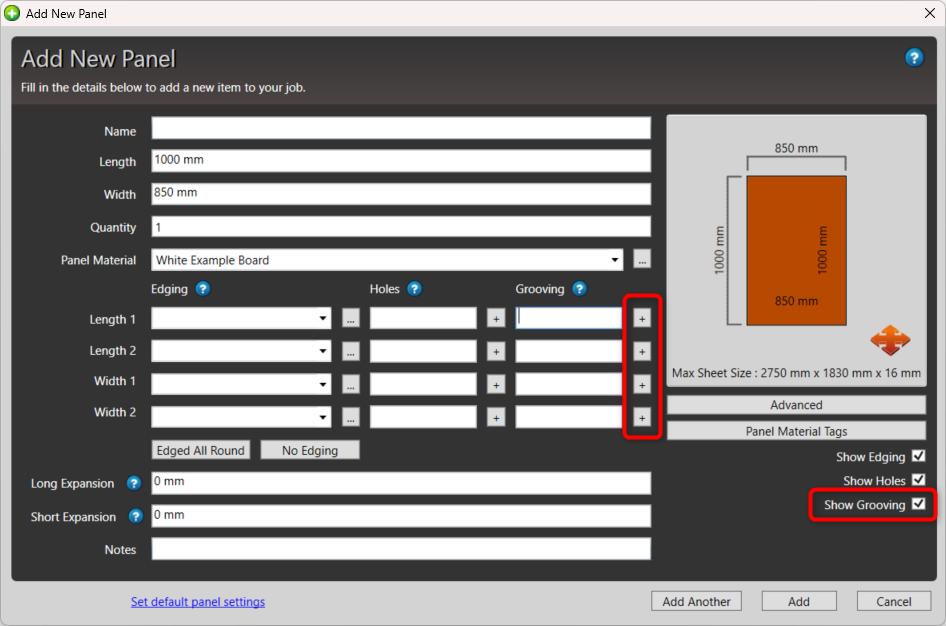Viewport: 946px width, 626px height.
Task: Open the Length 2 edging dropdown
Action: [241, 352]
